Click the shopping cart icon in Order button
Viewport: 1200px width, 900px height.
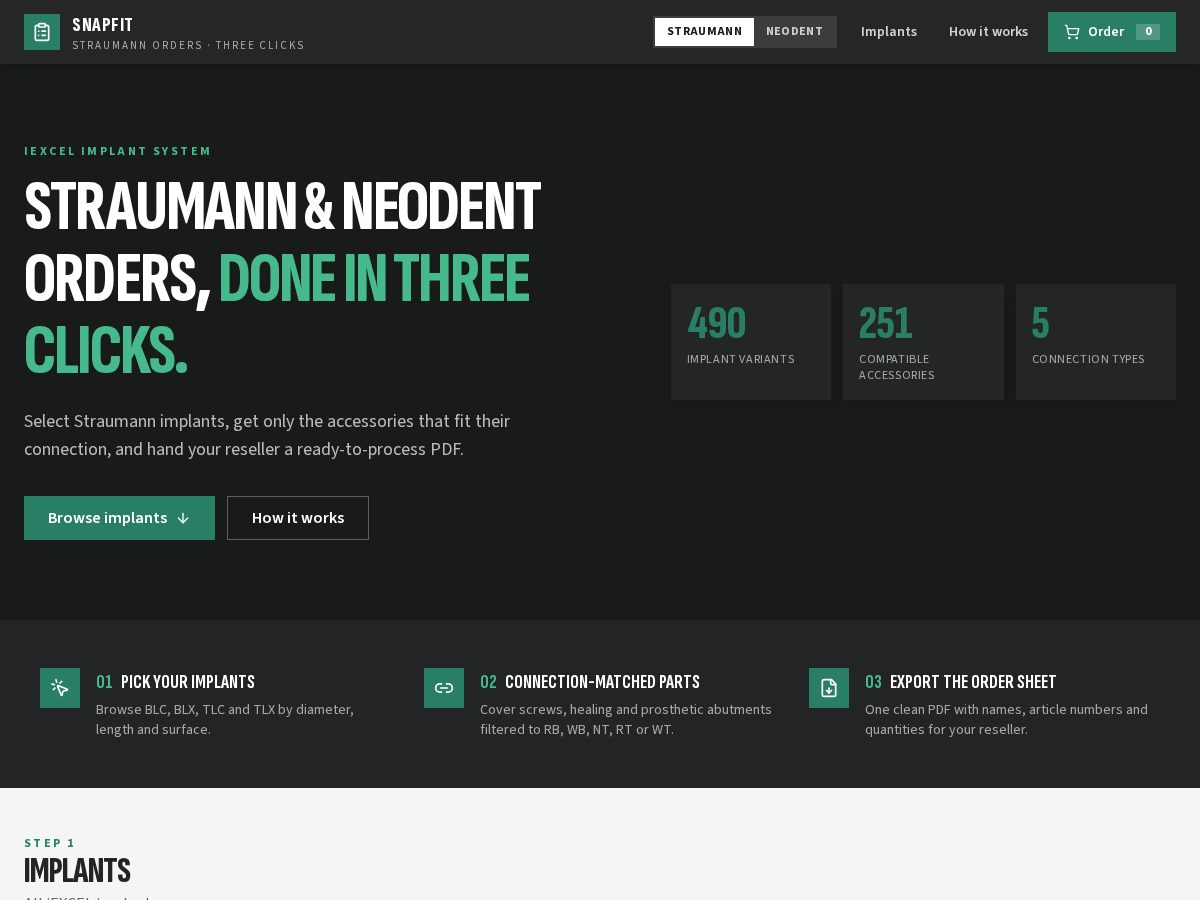coord(1072,32)
